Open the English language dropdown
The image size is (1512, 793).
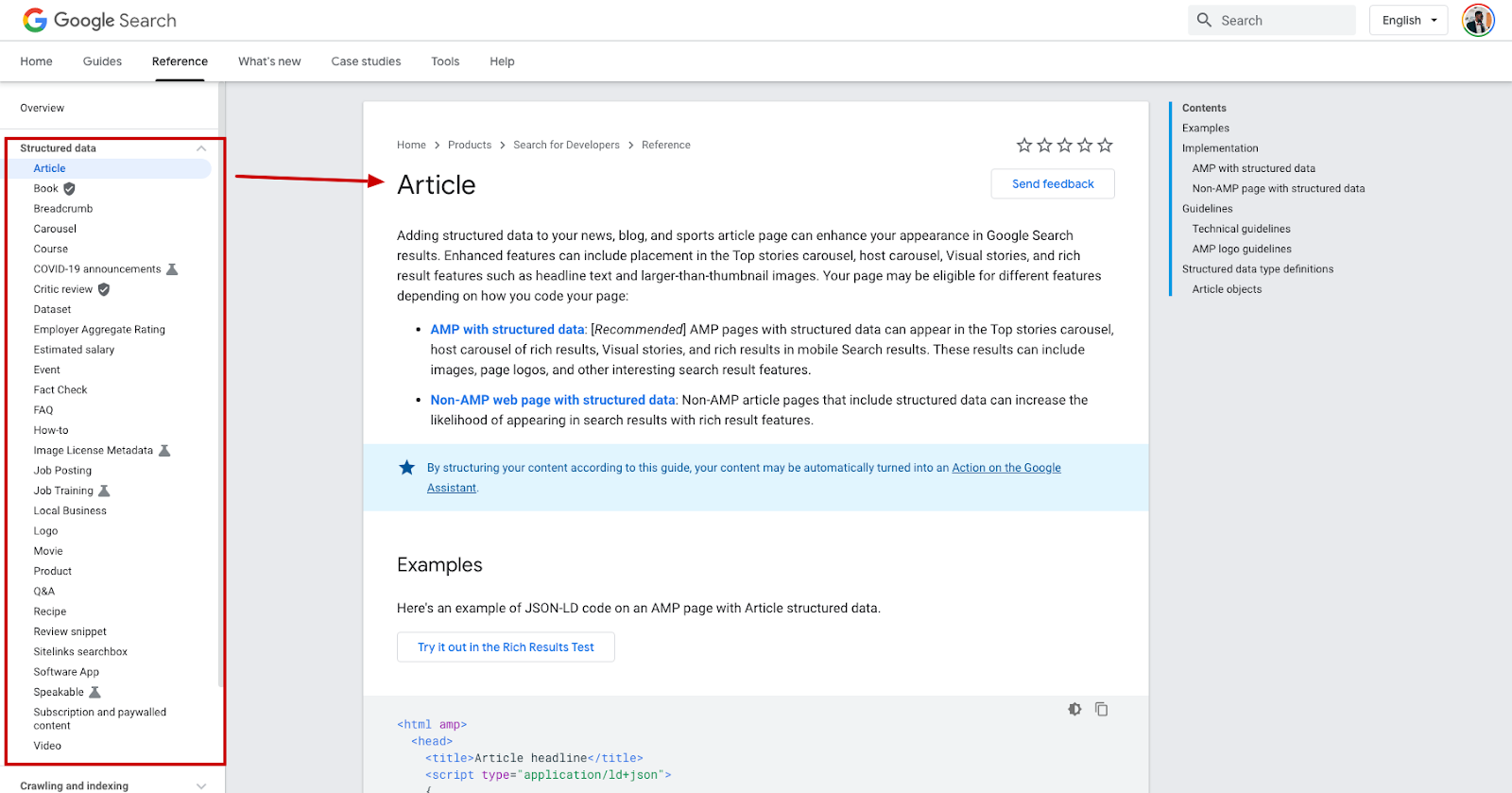point(1408,20)
